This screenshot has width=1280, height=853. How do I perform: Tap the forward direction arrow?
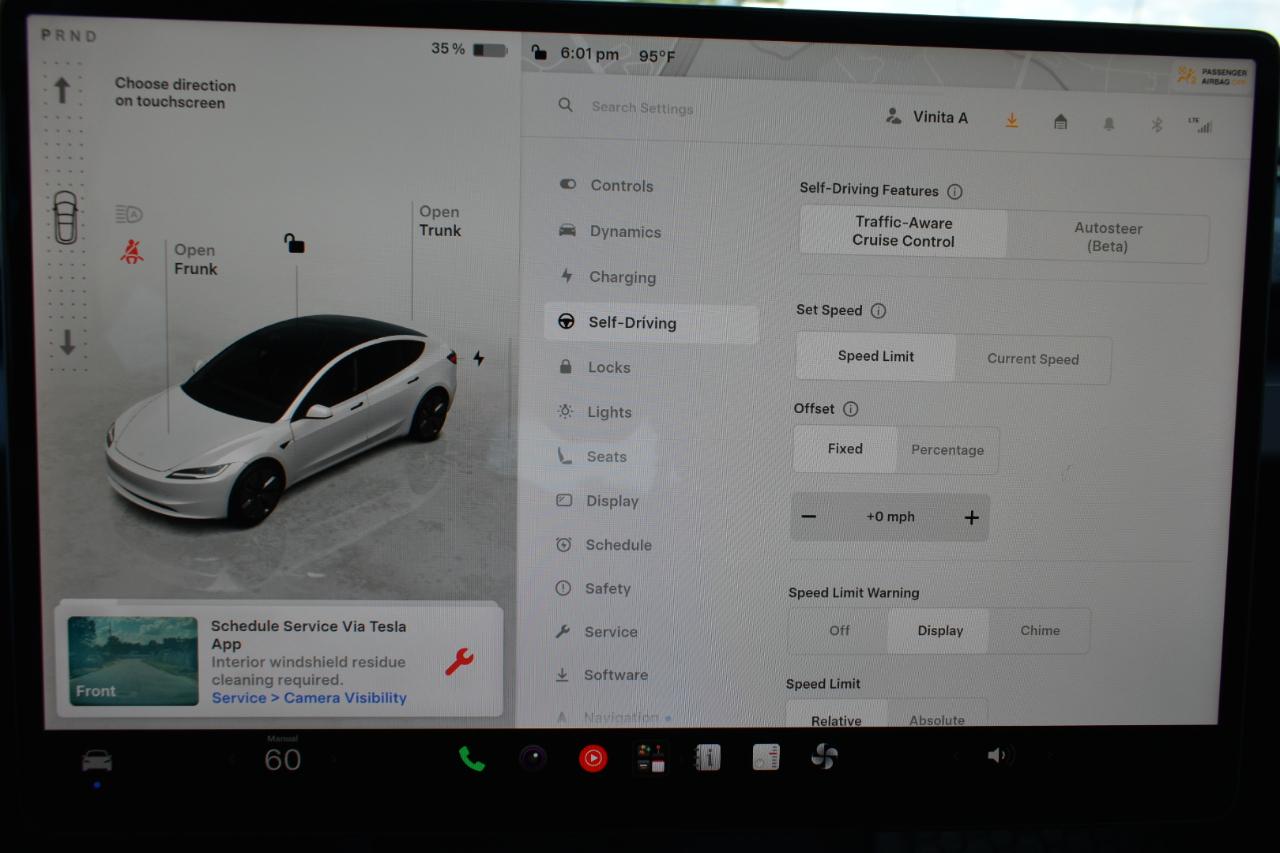click(x=62, y=90)
